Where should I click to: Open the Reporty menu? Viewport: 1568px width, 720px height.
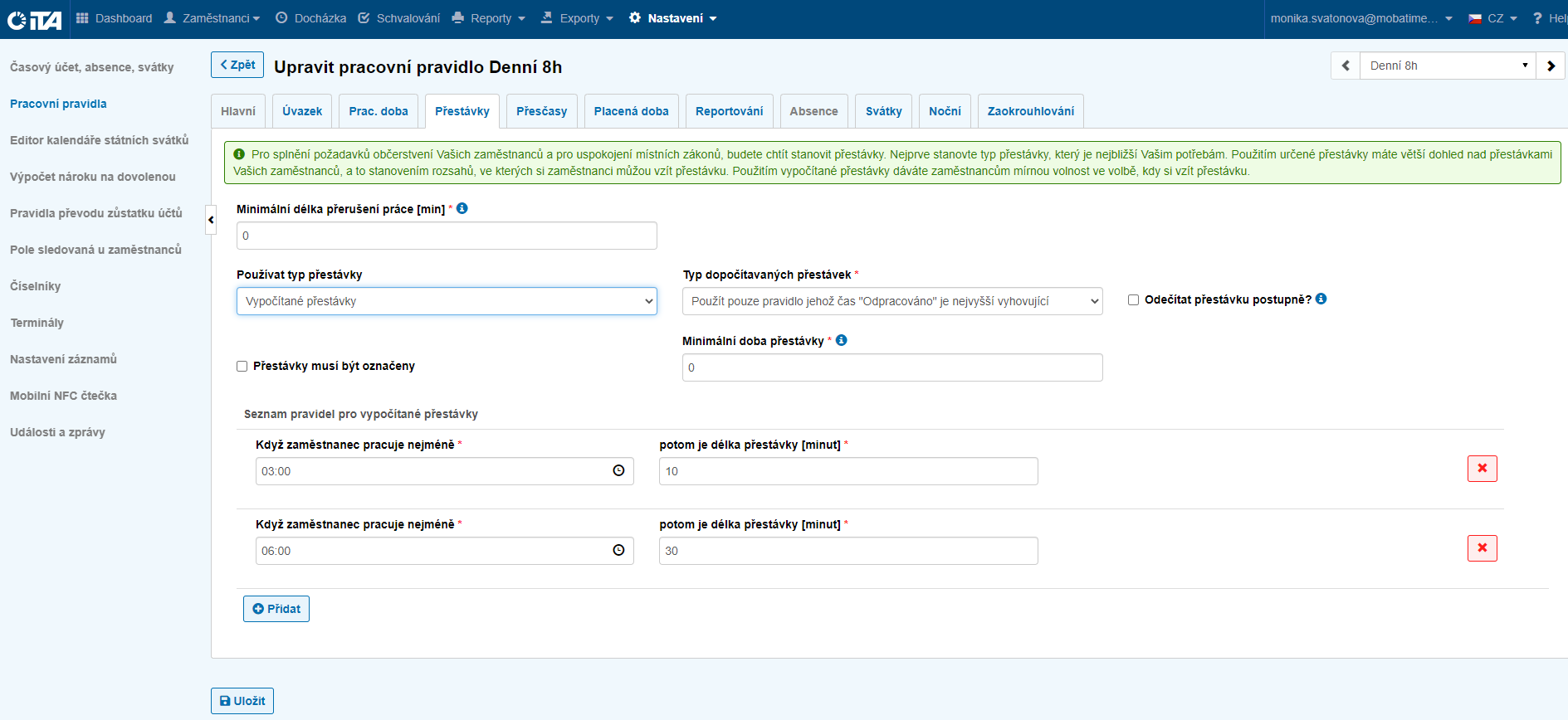489,18
